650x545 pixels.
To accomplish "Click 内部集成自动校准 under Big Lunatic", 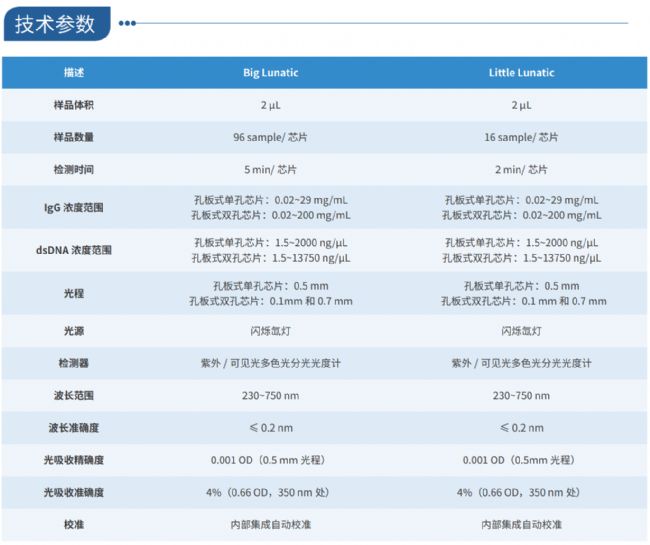I will click(x=270, y=525).
